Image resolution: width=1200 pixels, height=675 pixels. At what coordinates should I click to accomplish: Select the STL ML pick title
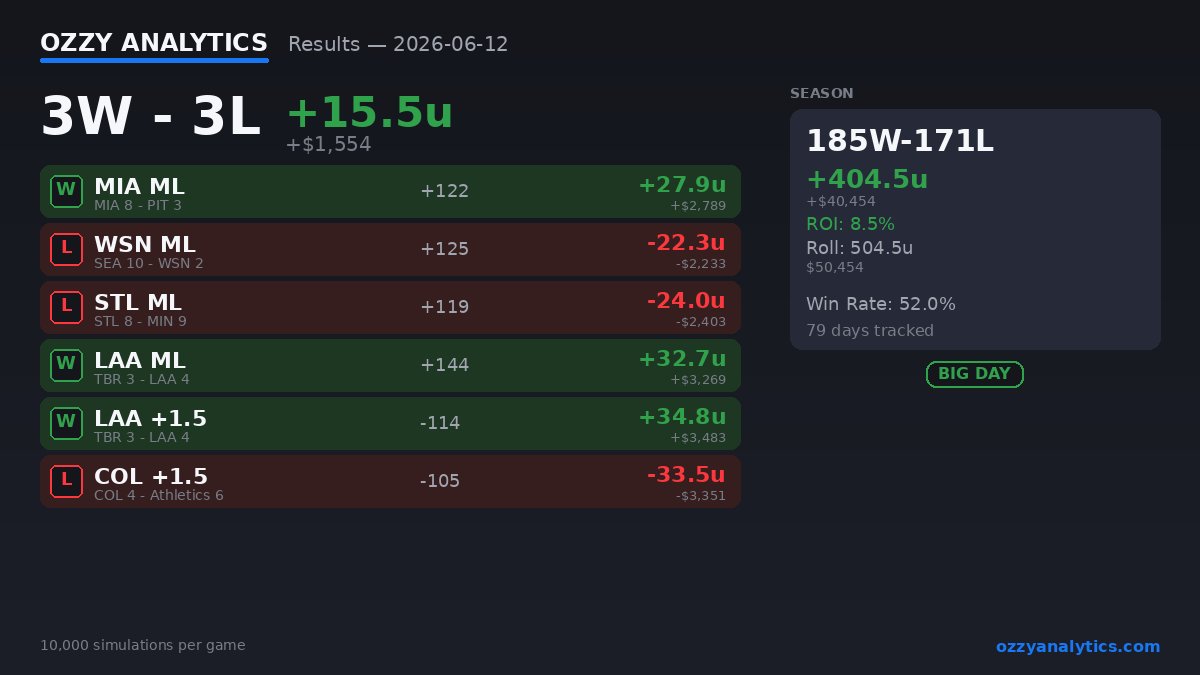138,303
